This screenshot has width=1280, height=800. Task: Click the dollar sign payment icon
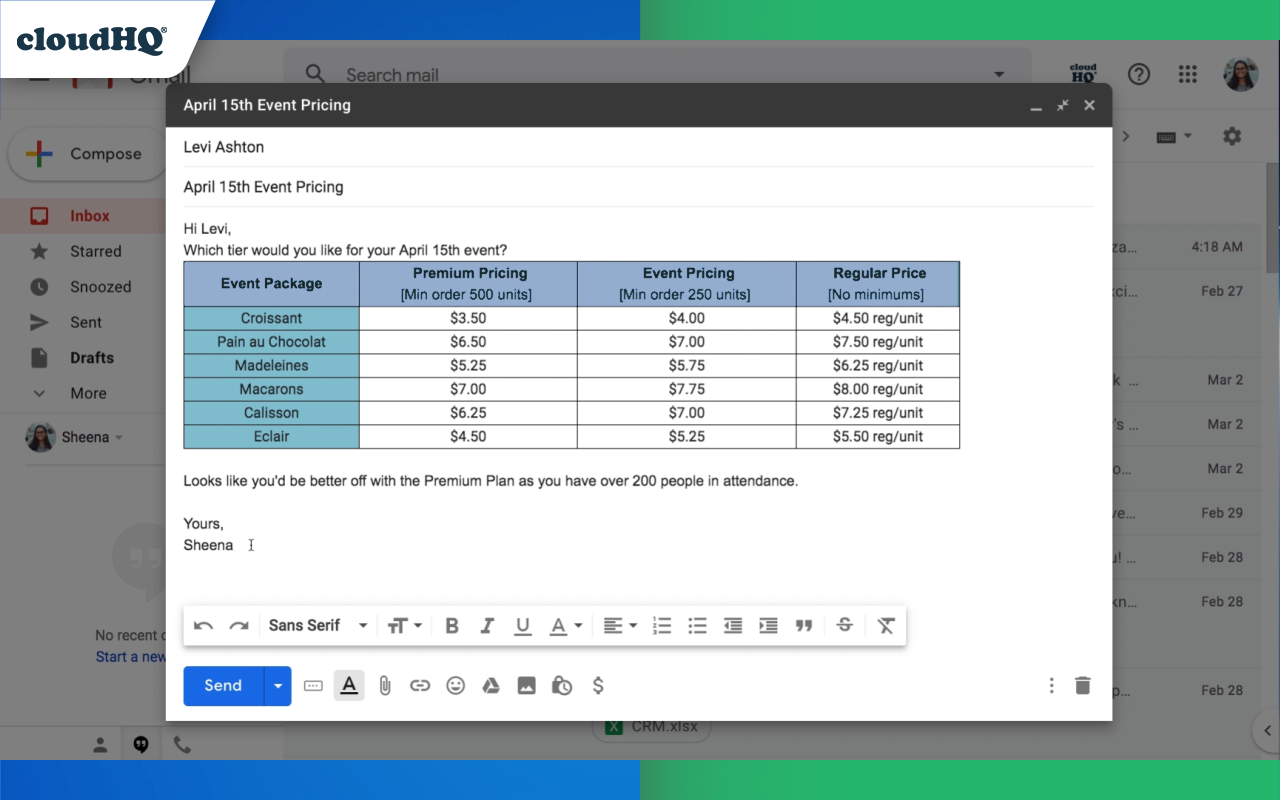[598, 685]
